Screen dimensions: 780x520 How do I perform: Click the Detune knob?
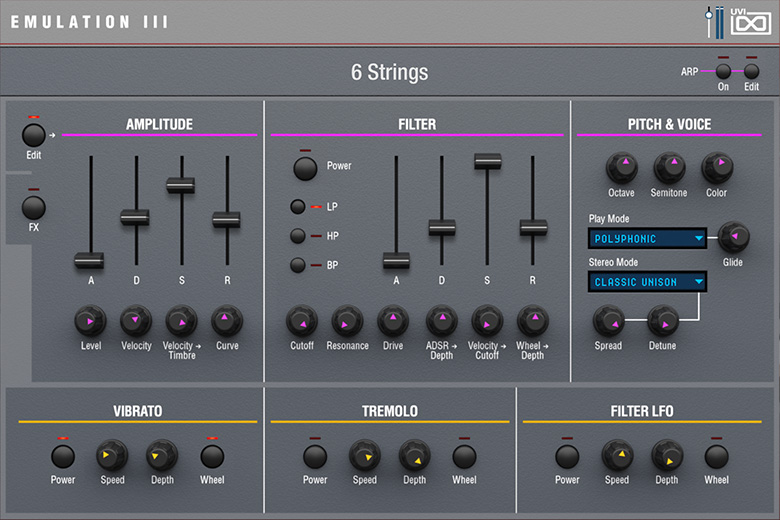(662, 321)
